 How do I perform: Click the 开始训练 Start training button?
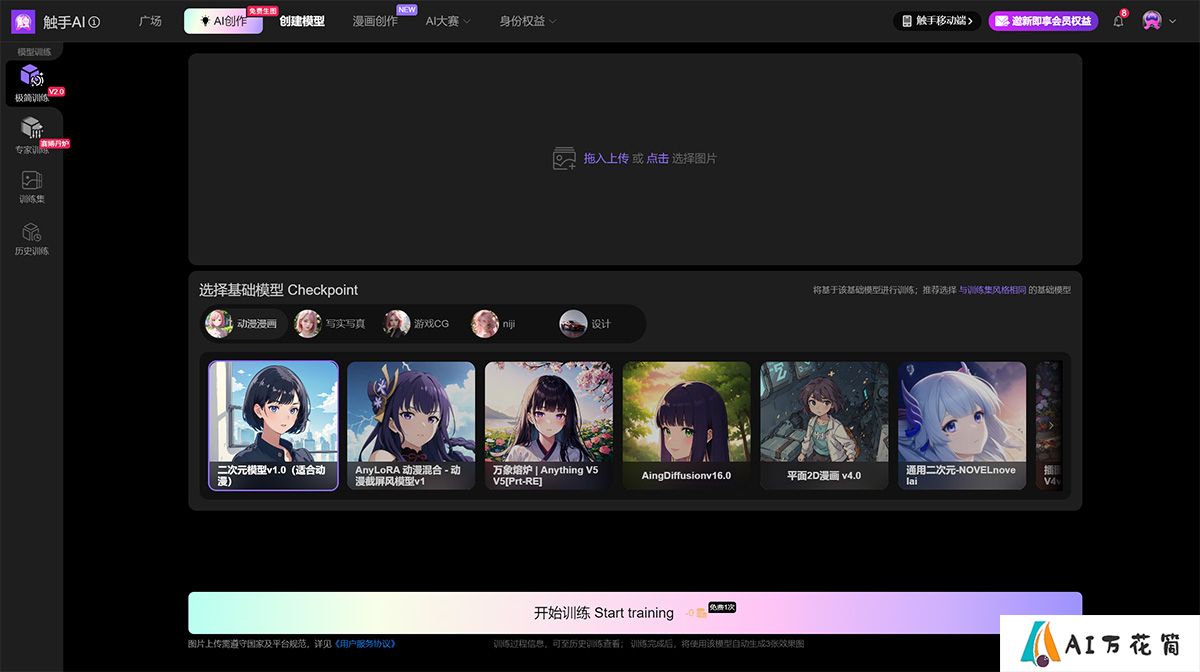pos(635,612)
